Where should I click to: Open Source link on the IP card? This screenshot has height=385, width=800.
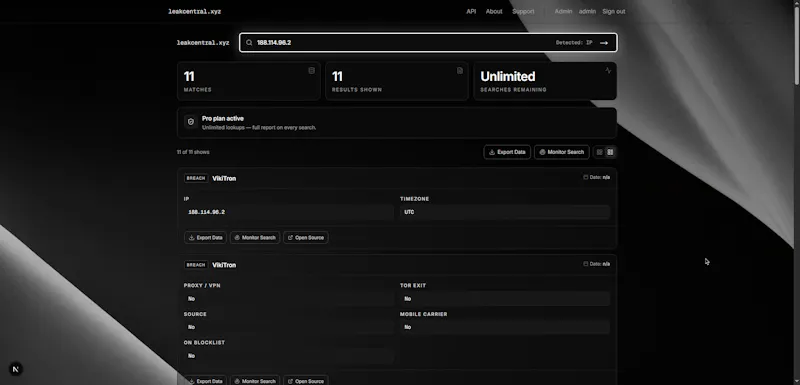(306, 238)
